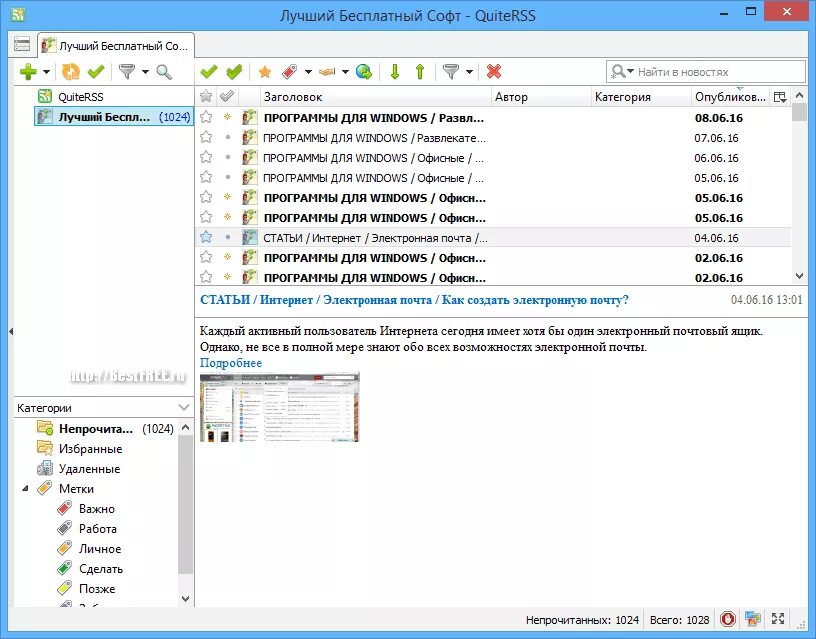Select the Лучший Бесплатный Со... tab
Screen dimensions: 816x639
[116, 46]
